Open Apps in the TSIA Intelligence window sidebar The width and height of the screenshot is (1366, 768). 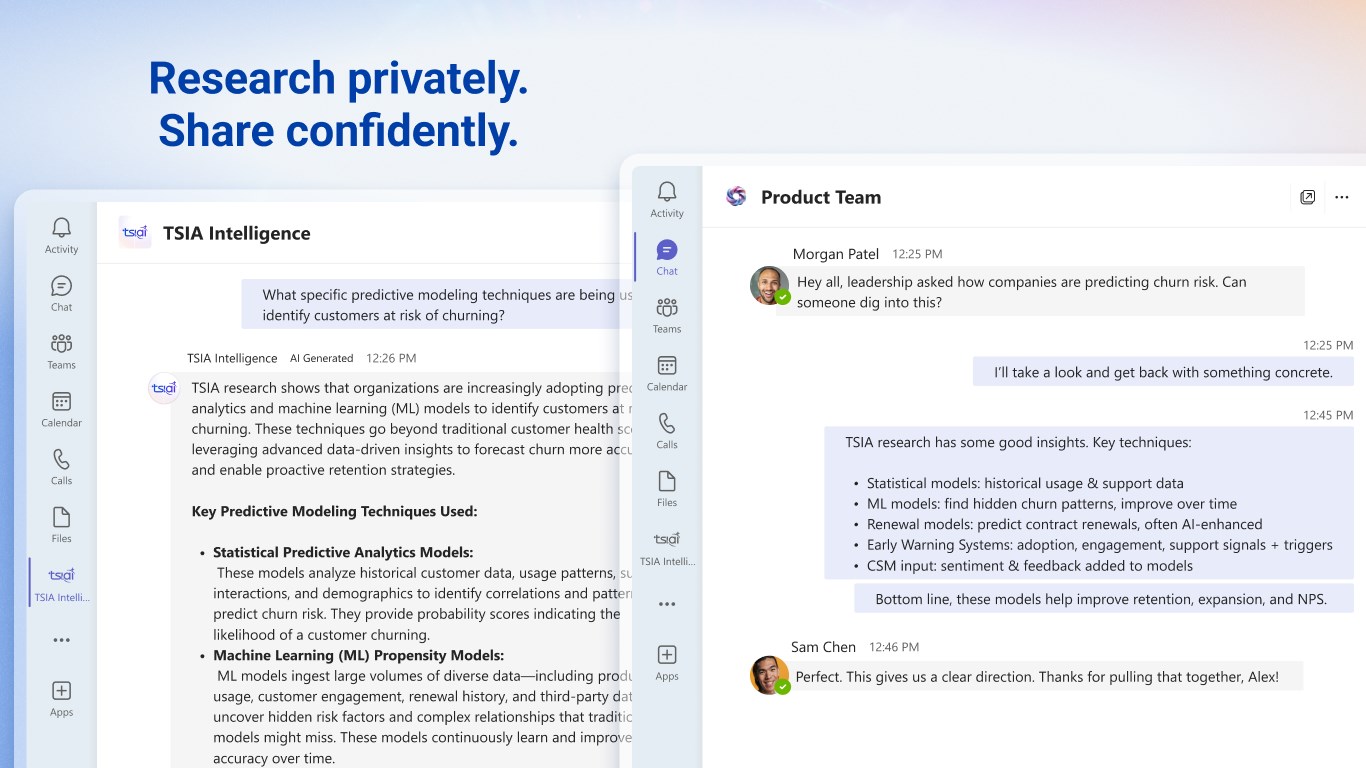tap(61, 698)
